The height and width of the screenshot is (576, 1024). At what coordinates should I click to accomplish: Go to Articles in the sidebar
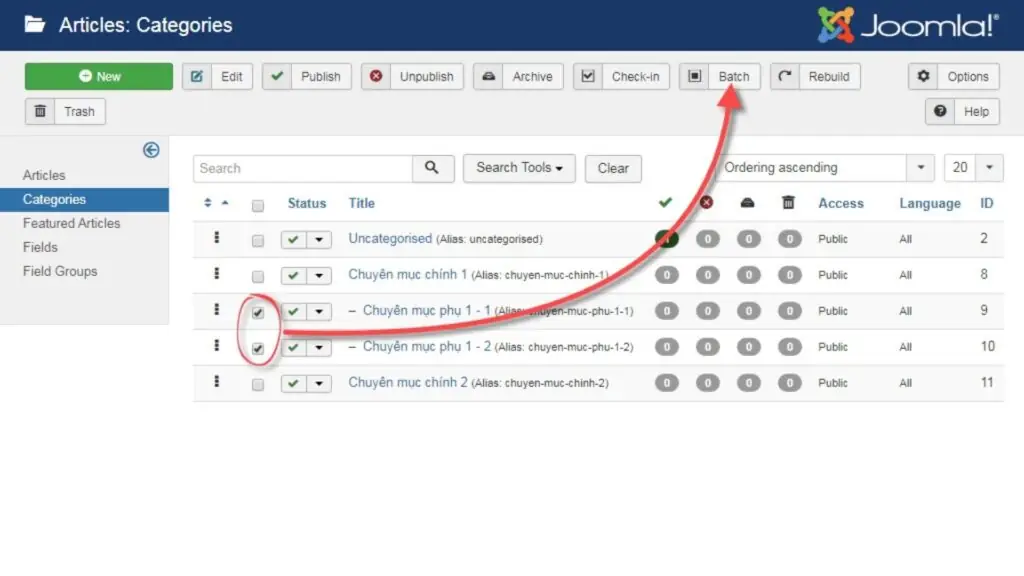pos(44,175)
